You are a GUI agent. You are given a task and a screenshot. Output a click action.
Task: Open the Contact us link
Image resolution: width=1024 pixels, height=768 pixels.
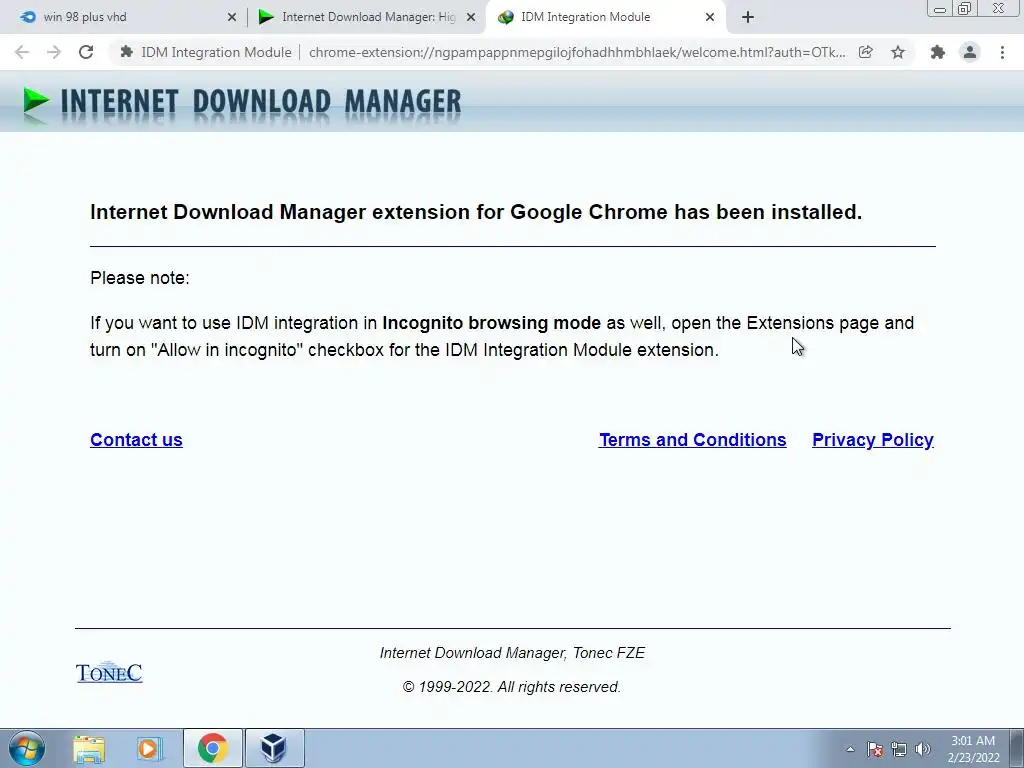tap(136, 440)
